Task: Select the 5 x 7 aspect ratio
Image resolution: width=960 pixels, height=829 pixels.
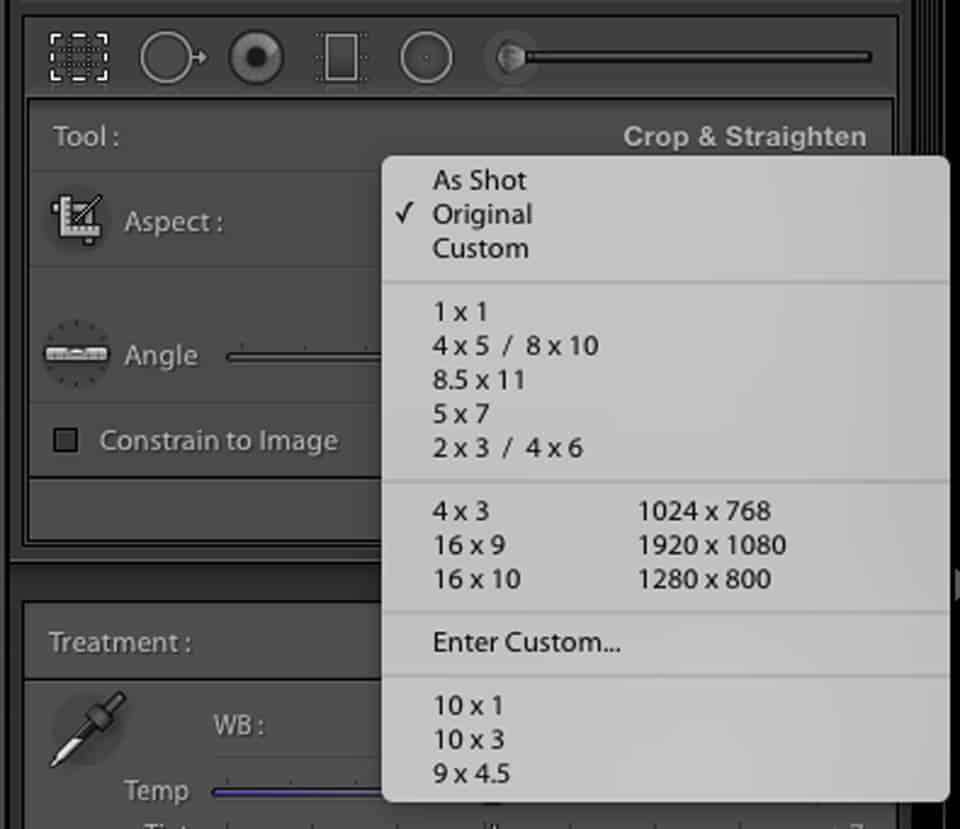Action: 666,414
